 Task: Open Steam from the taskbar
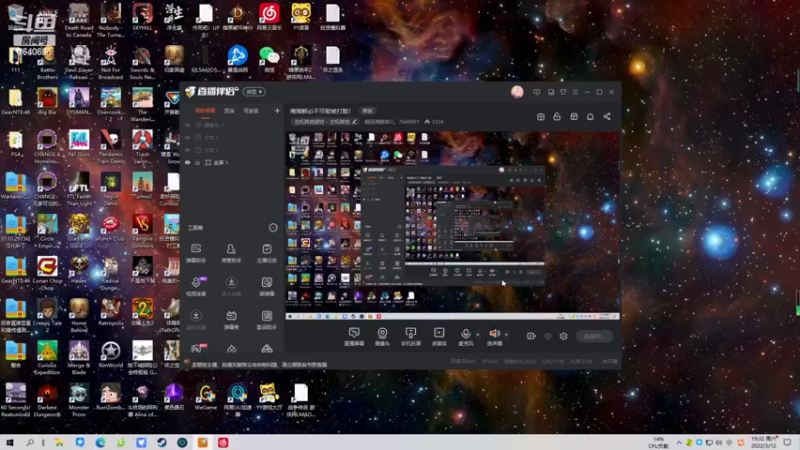(x=162, y=442)
